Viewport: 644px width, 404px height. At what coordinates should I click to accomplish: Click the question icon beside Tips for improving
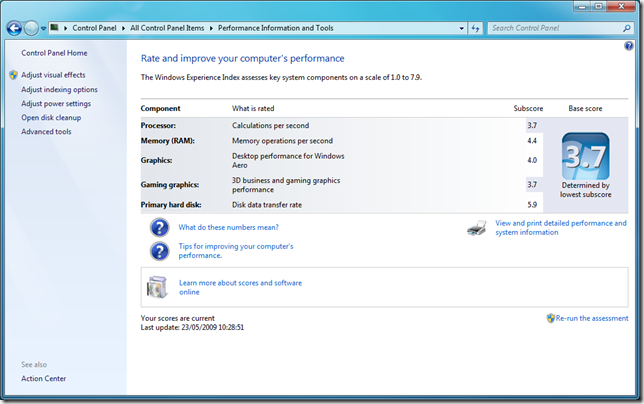click(159, 251)
